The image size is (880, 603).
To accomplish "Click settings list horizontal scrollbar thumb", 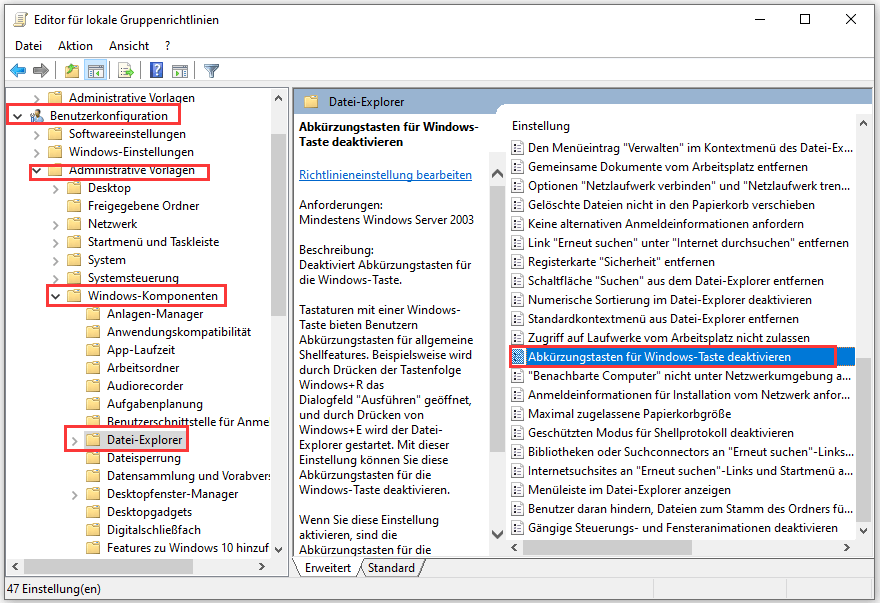I will (605, 547).
